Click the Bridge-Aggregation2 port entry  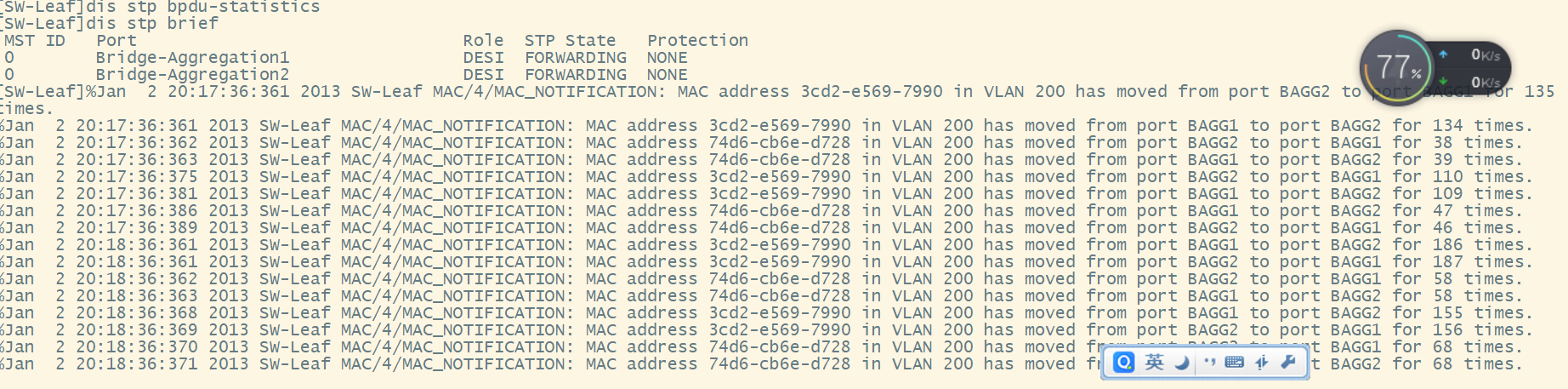tap(192, 75)
